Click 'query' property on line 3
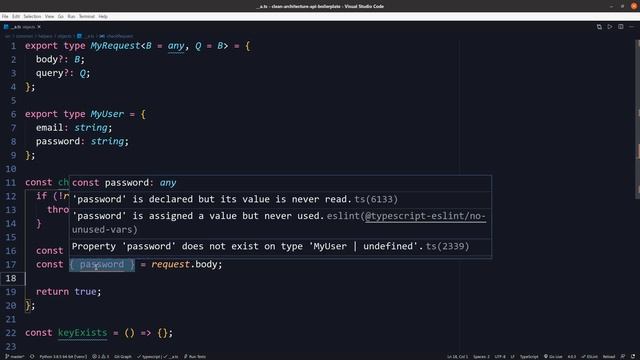 [49, 73]
